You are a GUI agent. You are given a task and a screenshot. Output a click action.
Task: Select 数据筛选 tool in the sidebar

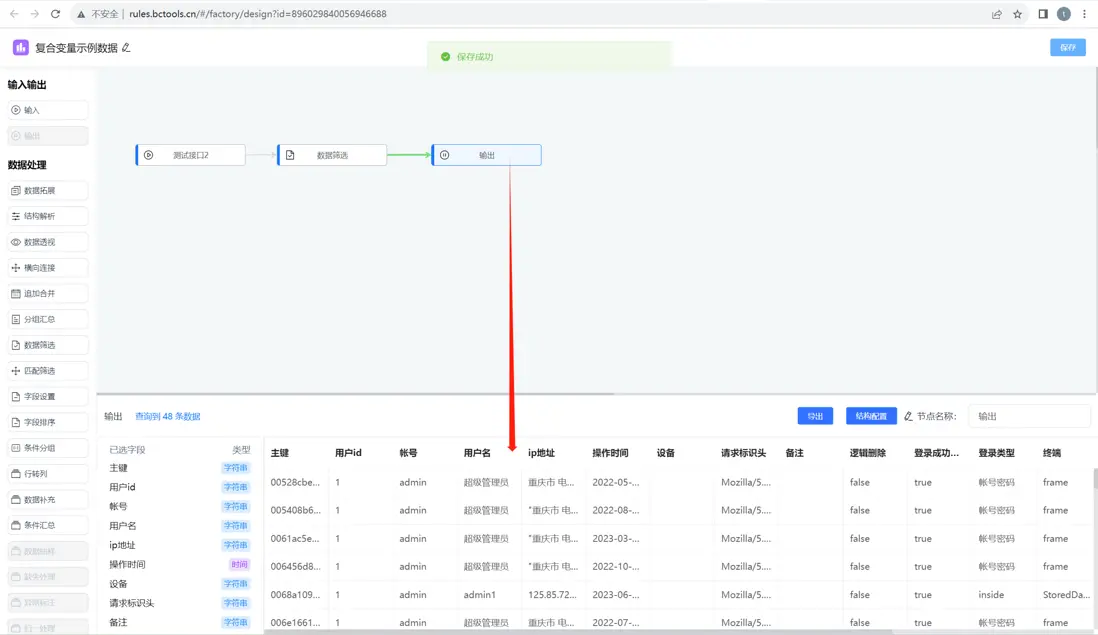tap(48, 345)
